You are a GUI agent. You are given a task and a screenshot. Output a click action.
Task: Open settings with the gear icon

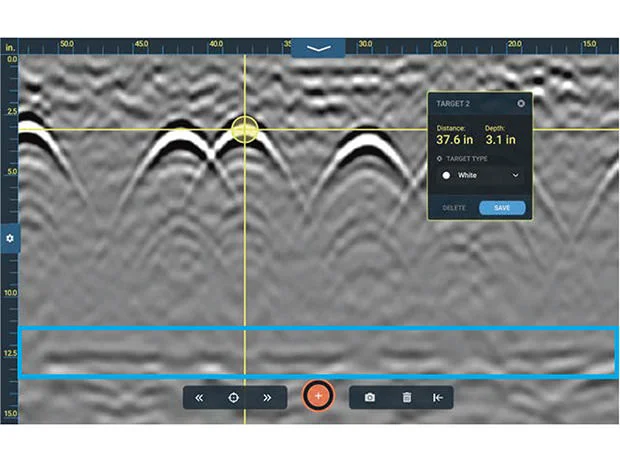(9, 239)
